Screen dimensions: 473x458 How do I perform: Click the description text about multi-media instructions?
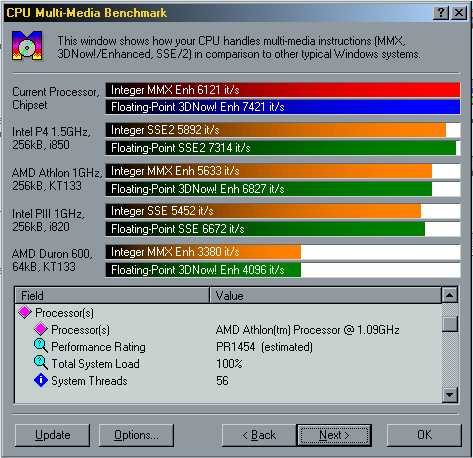tap(239, 47)
